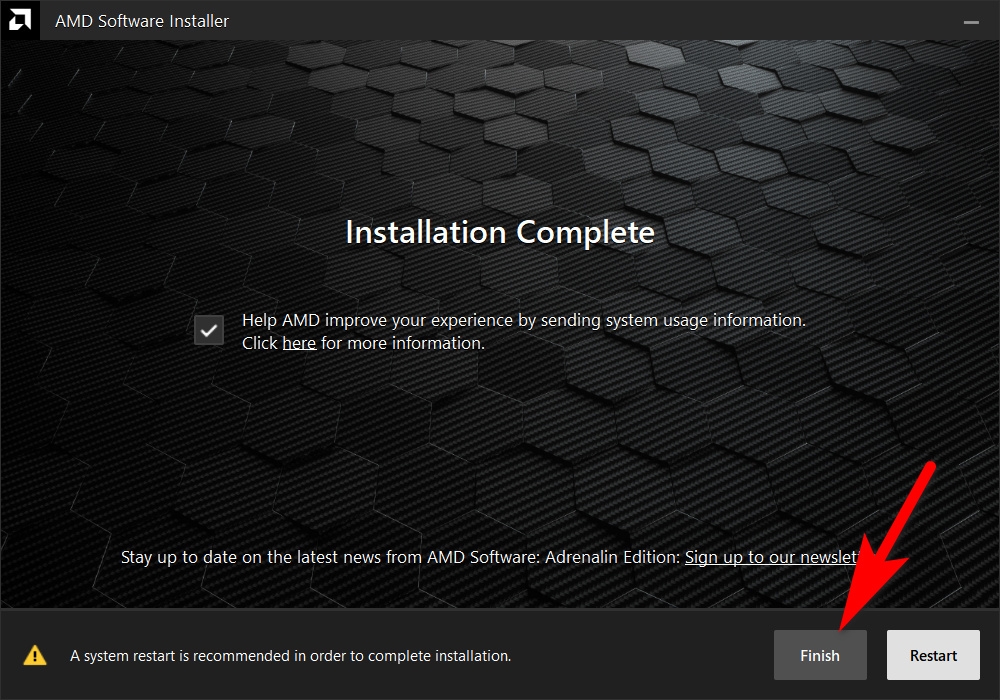This screenshot has width=1000, height=700.
Task: Click the checkmark inside the consent checkbox
Action: coord(208,329)
